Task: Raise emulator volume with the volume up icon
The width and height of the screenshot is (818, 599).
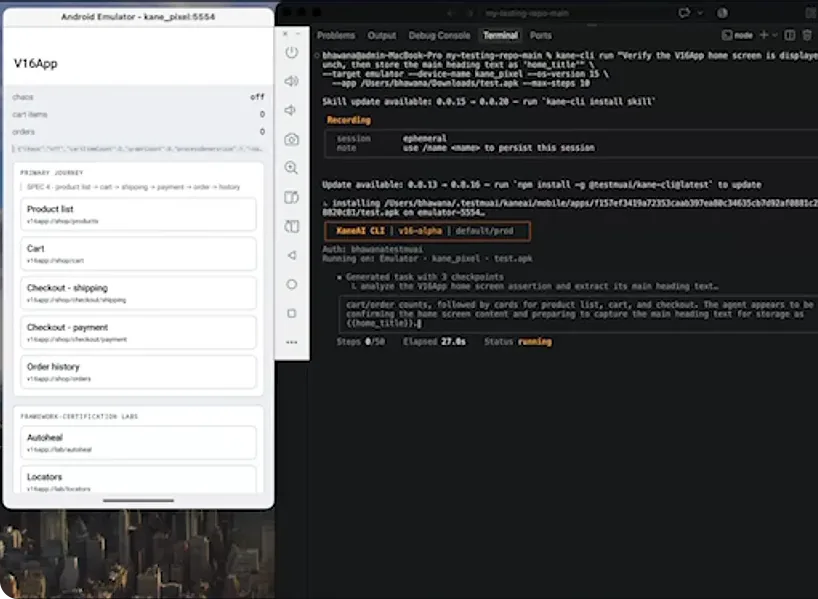Action: tap(292, 81)
